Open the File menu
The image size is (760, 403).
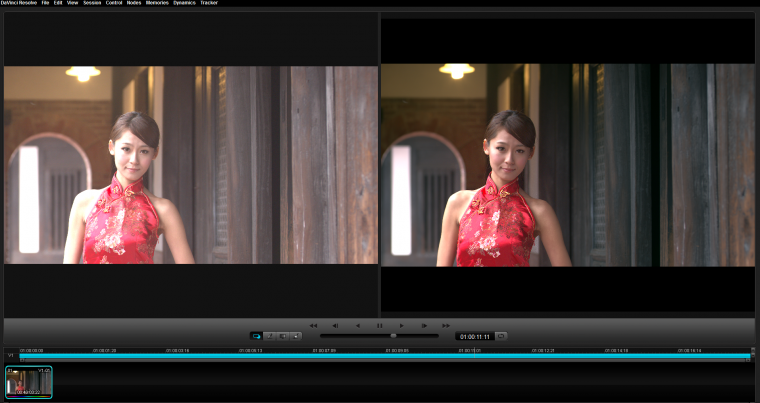[x=45, y=3]
